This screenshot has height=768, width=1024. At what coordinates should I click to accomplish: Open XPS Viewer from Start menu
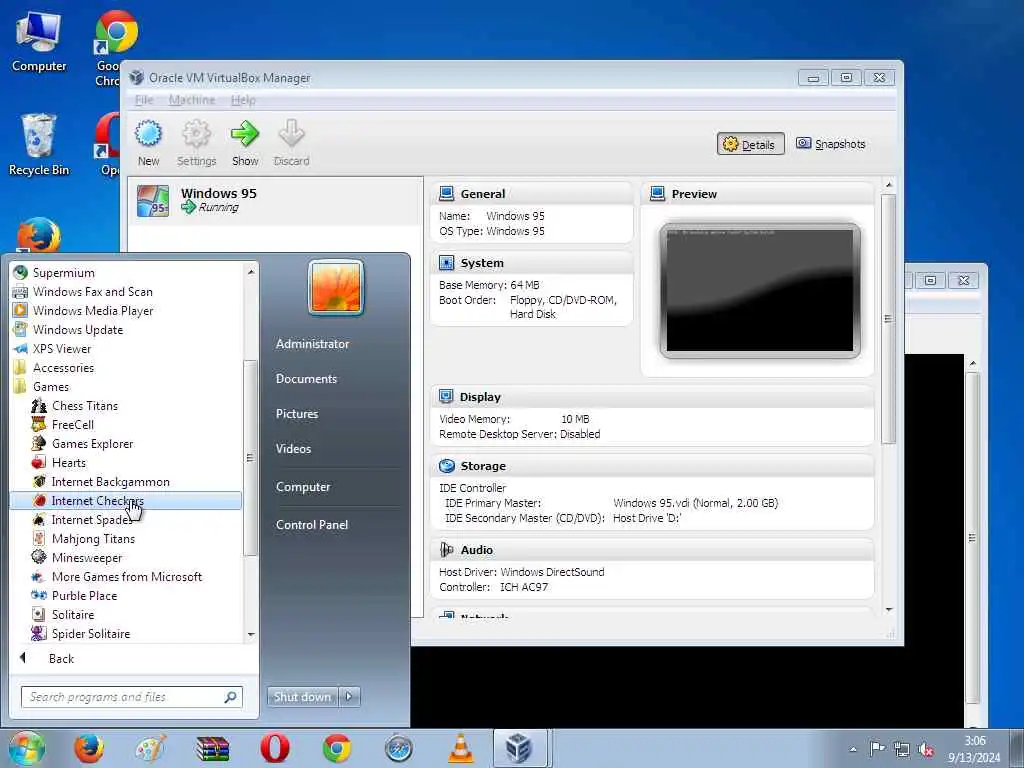[x=127, y=348]
